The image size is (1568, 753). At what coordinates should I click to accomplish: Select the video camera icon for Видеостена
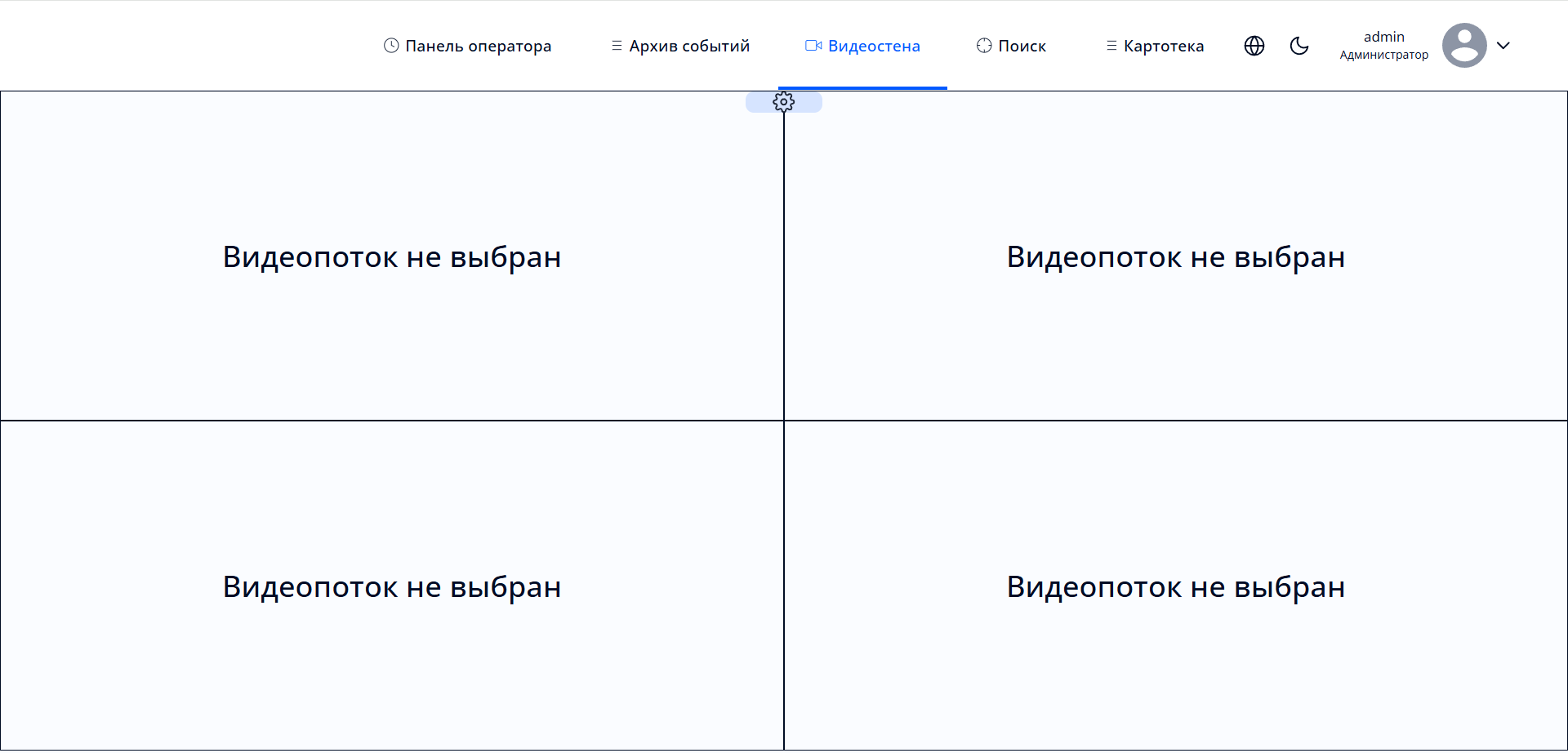tap(813, 46)
